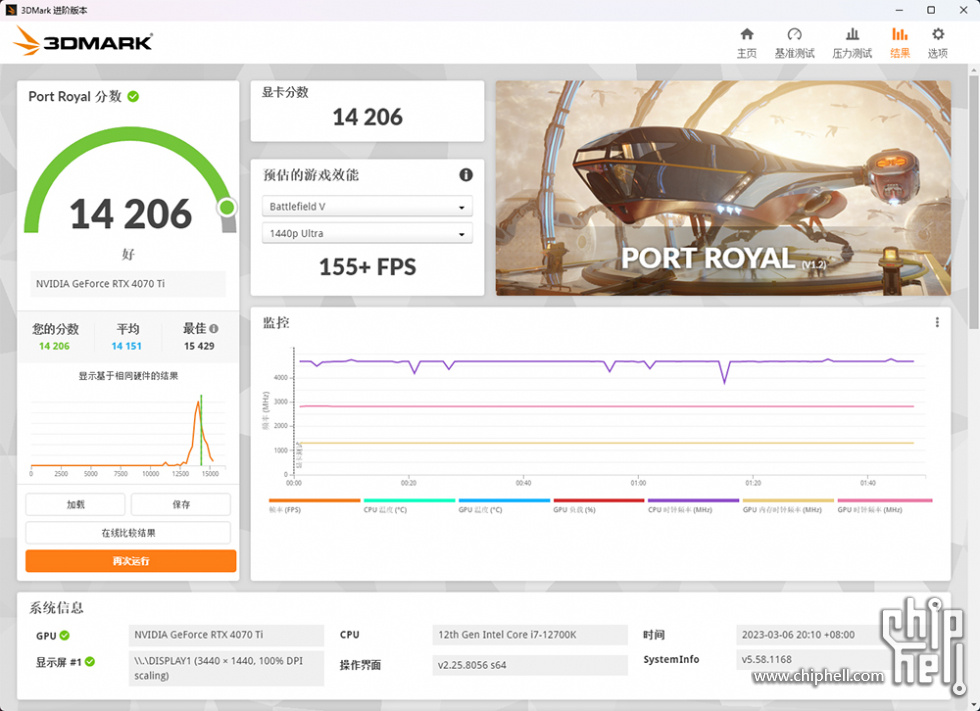Click the 3DMark title bar app icon

pyautogui.click(x=11, y=10)
